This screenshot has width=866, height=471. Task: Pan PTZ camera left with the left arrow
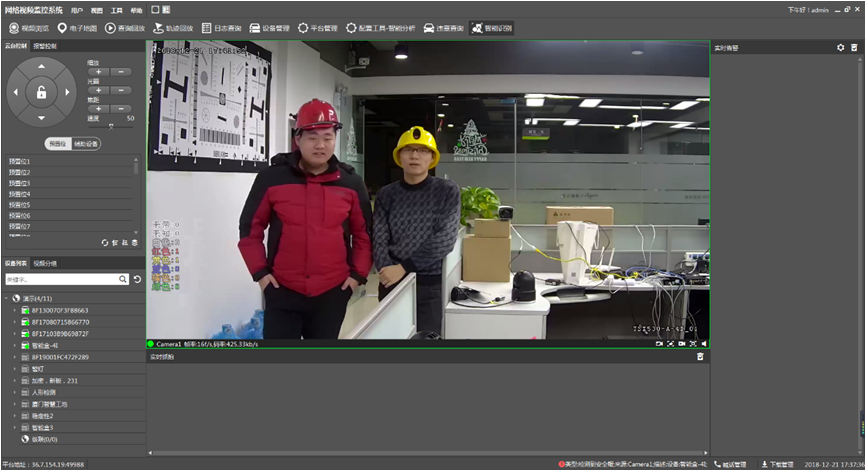15,92
